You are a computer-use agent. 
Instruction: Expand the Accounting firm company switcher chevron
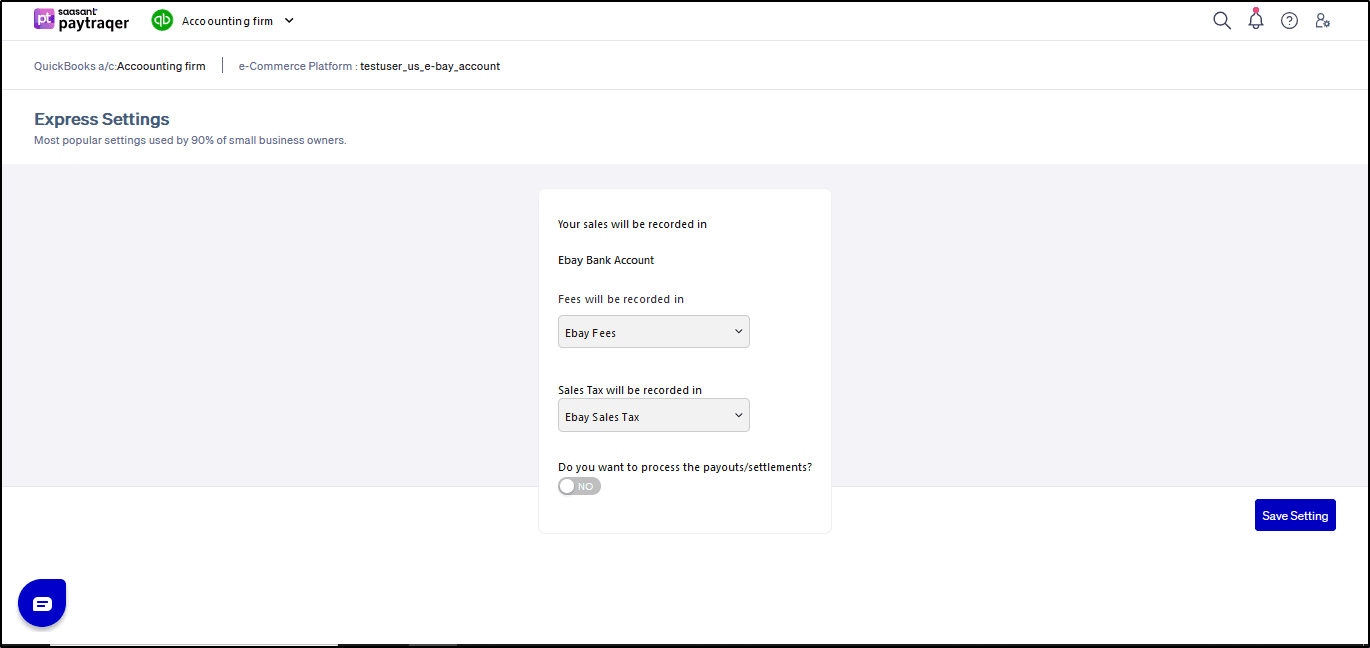[x=289, y=20]
